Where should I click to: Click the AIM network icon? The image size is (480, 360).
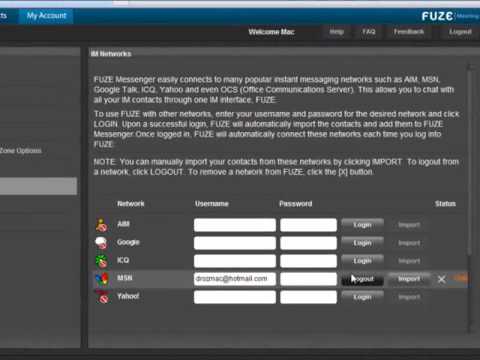[102, 225]
